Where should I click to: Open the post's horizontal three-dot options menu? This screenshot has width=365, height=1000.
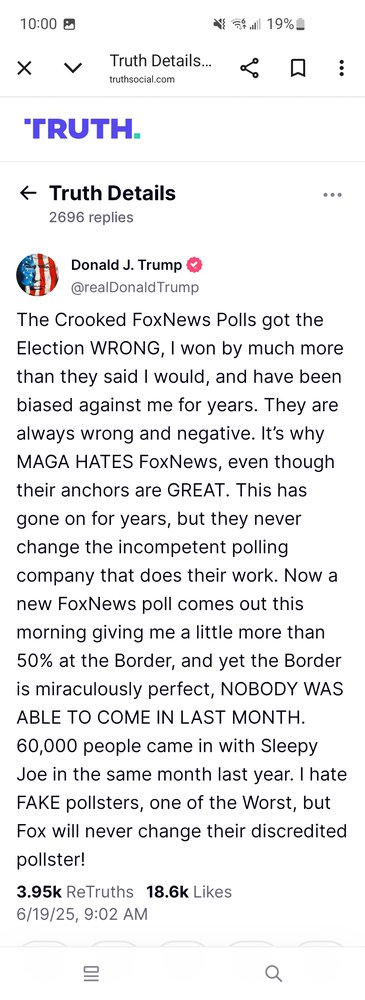(x=332, y=195)
